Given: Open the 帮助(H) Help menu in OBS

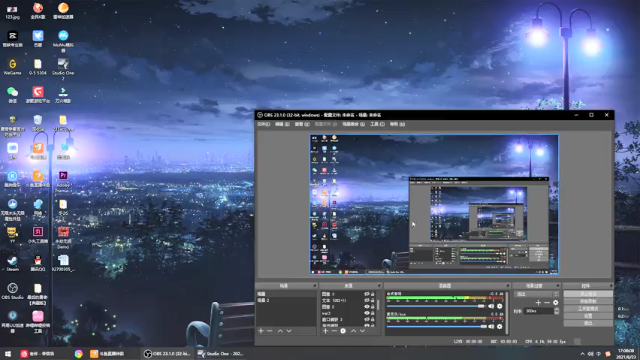Looking at the screenshot, I should click(397, 124).
